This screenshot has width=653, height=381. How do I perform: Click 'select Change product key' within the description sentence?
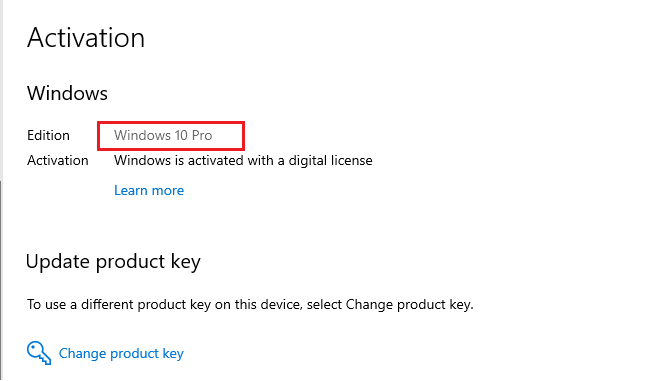390,304
